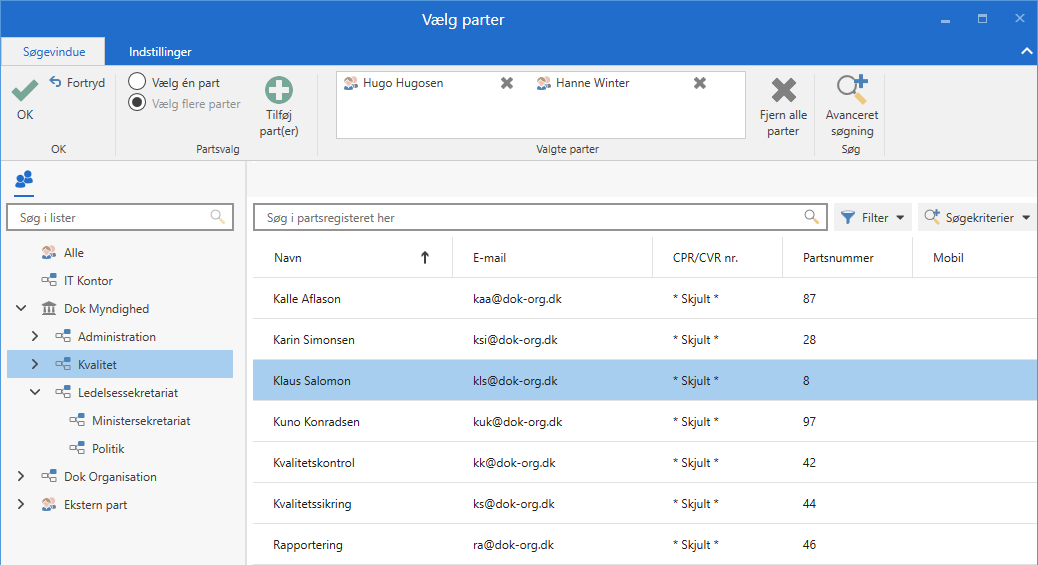Click the sort arrow in Navn column
1038x565 pixels.
click(x=425, y=258)
